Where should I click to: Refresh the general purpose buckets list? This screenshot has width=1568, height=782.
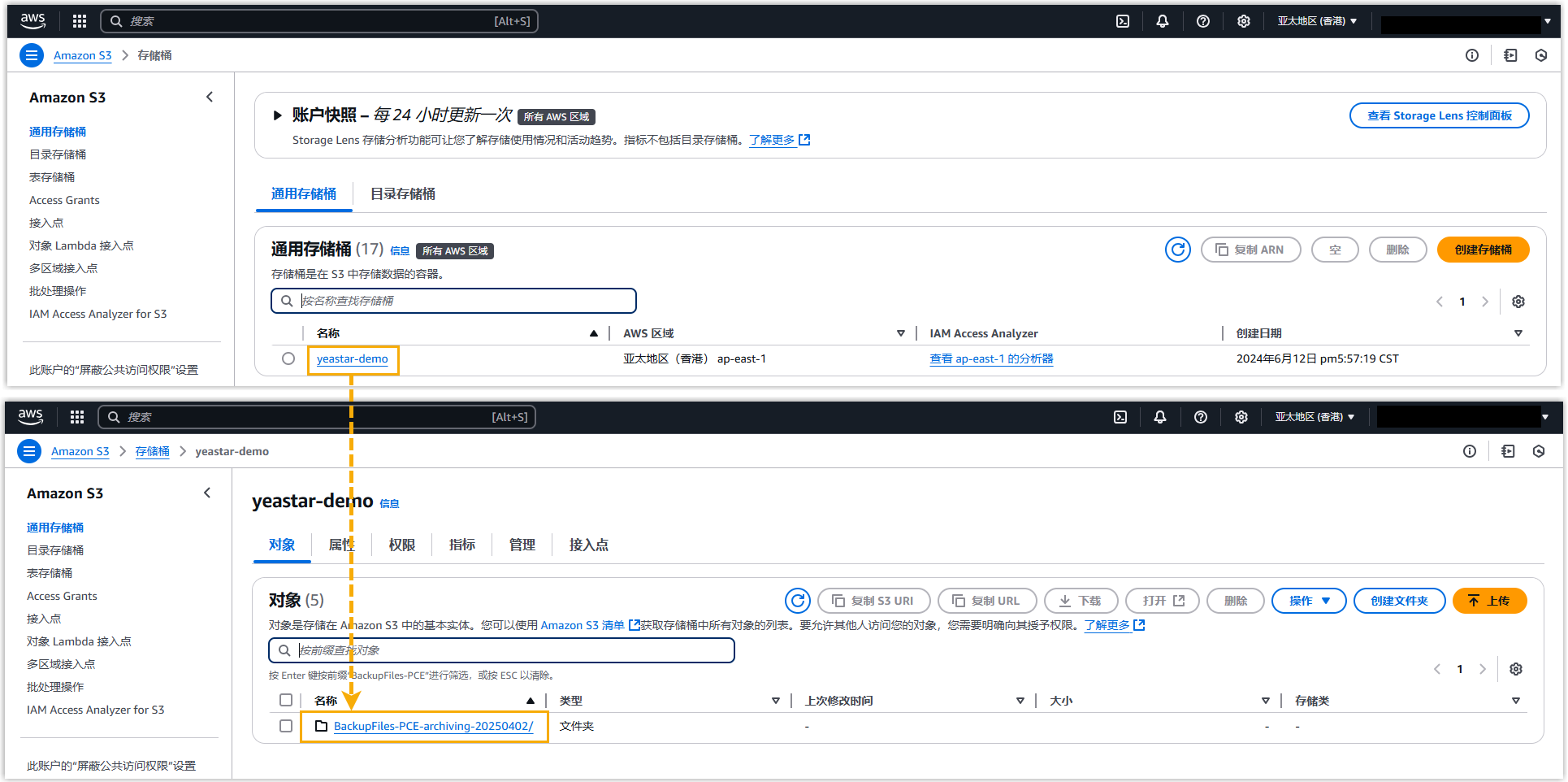[1177, 250]
